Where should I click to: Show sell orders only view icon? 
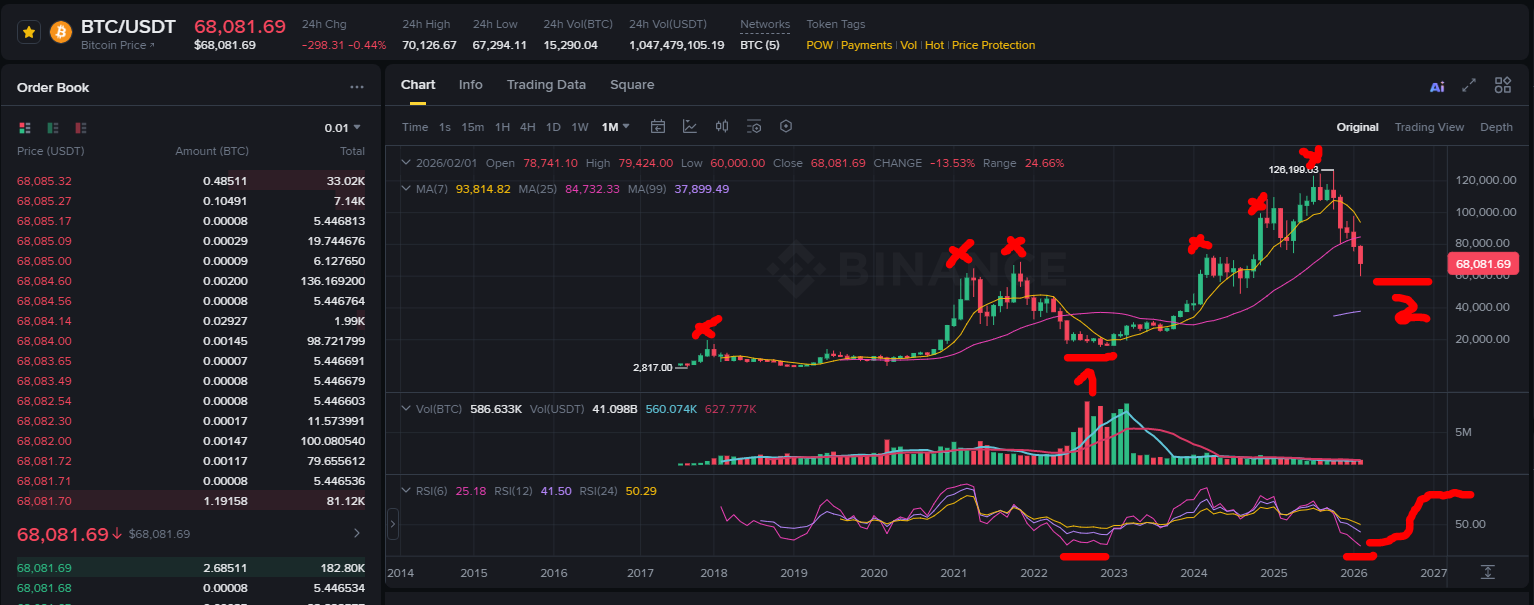click(81, 128)
